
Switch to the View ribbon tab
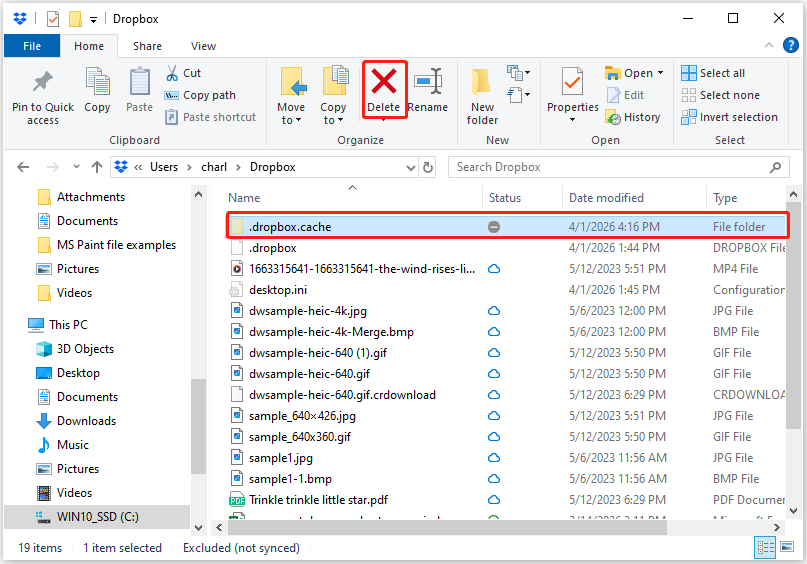pyautogui.click(x=203, y=46)
